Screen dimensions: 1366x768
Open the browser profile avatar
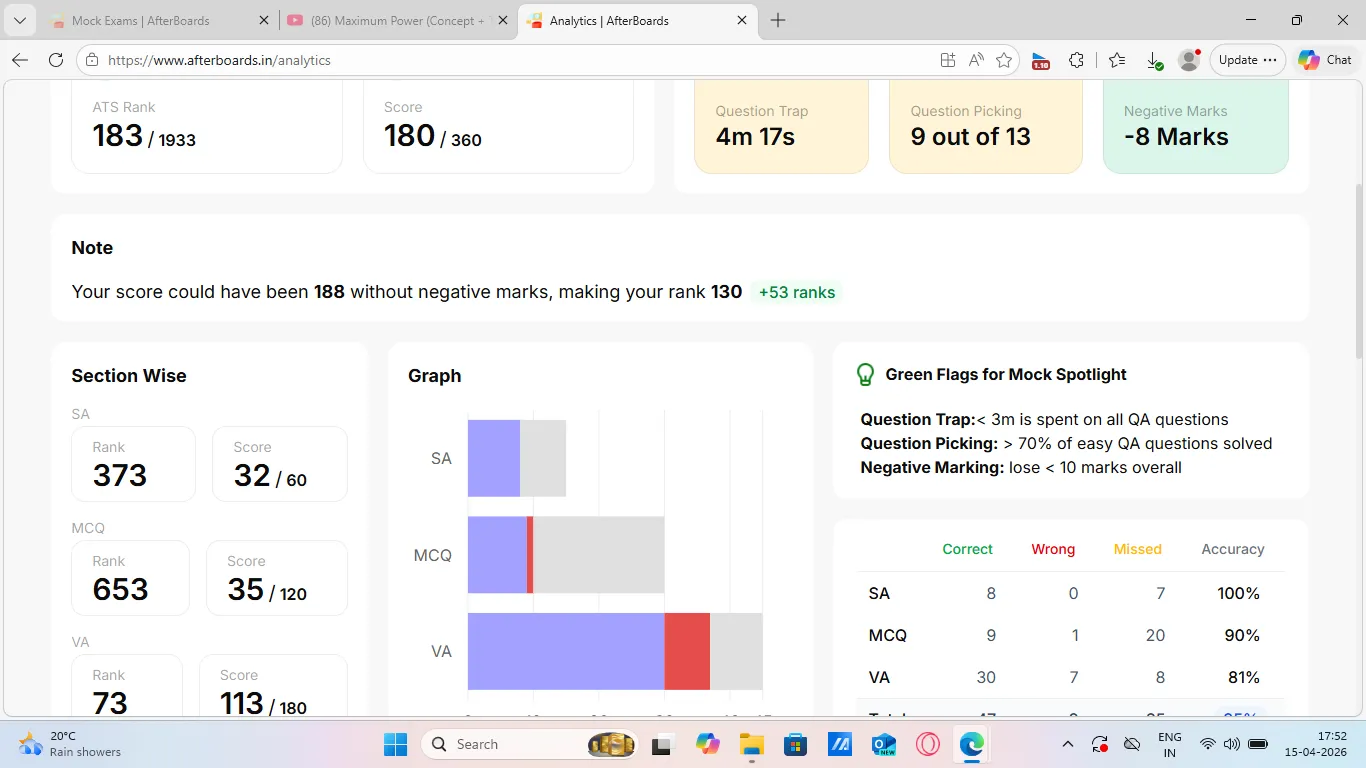[x=1189, y=60]
